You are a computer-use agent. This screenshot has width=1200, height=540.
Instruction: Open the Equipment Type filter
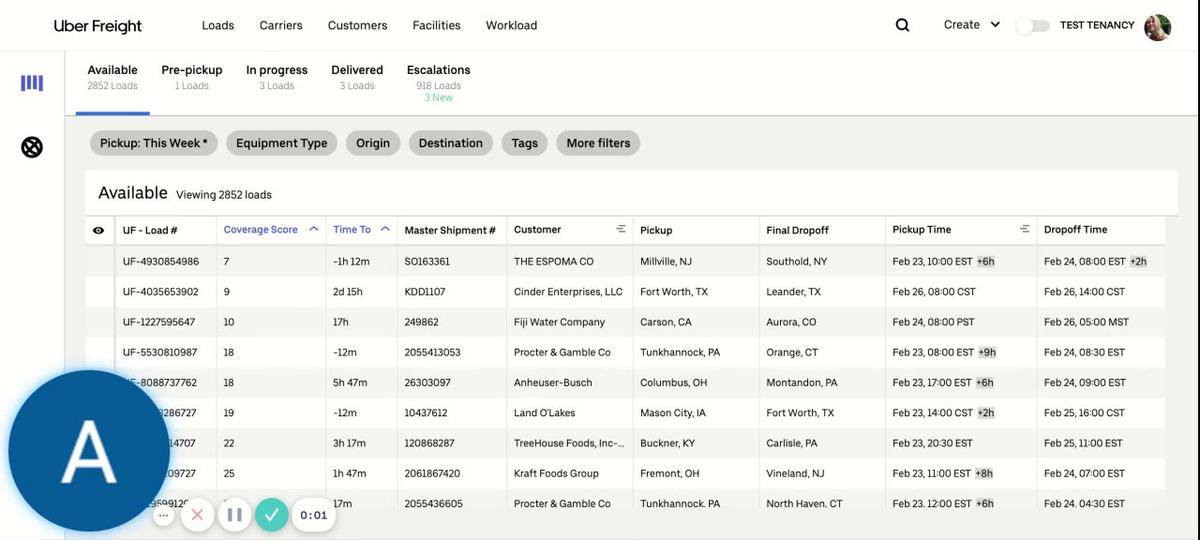(x=282, y=143)
